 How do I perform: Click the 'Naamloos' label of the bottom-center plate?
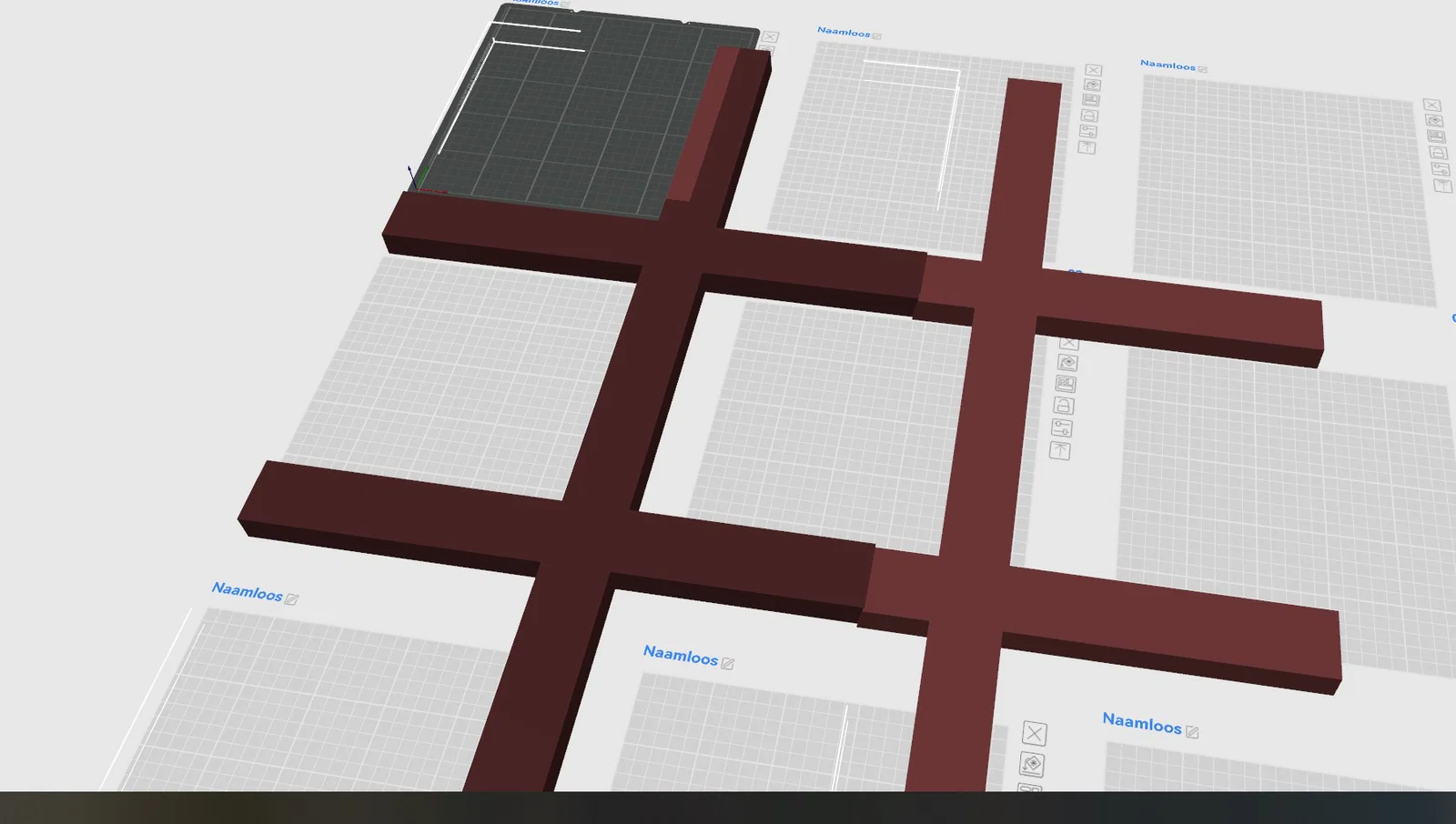click(681, 655)
